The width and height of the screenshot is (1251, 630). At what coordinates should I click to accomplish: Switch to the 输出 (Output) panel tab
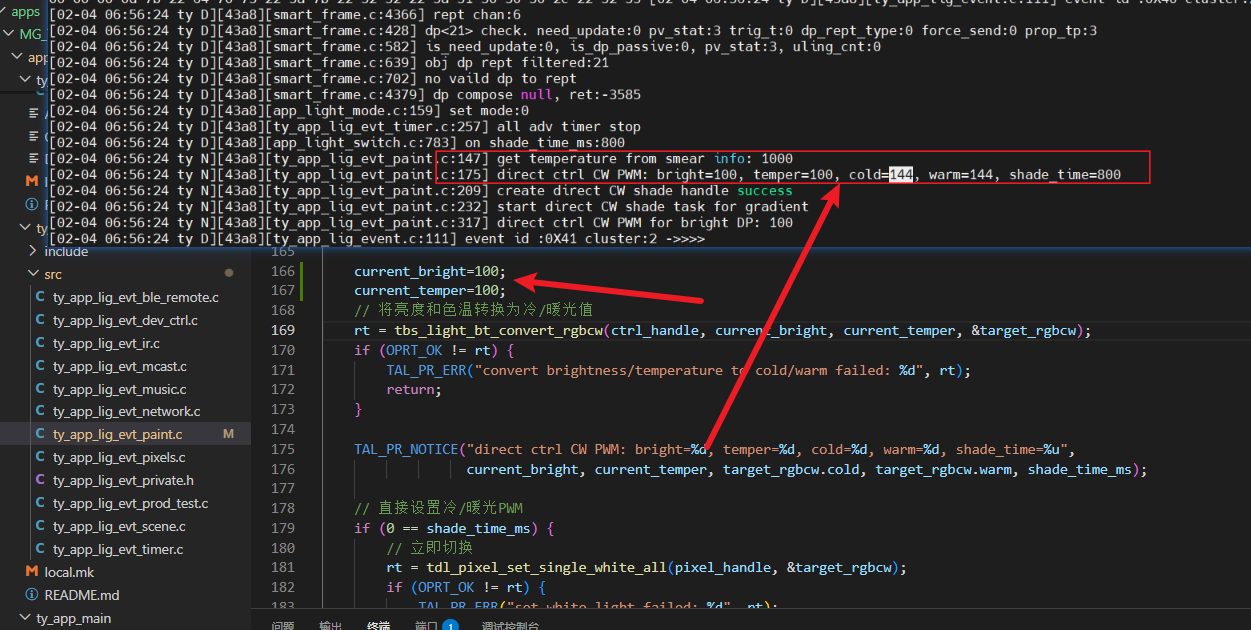[331, 626]
